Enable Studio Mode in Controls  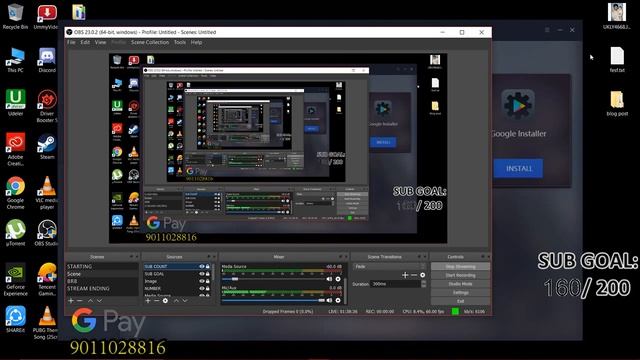coord(460,284)
